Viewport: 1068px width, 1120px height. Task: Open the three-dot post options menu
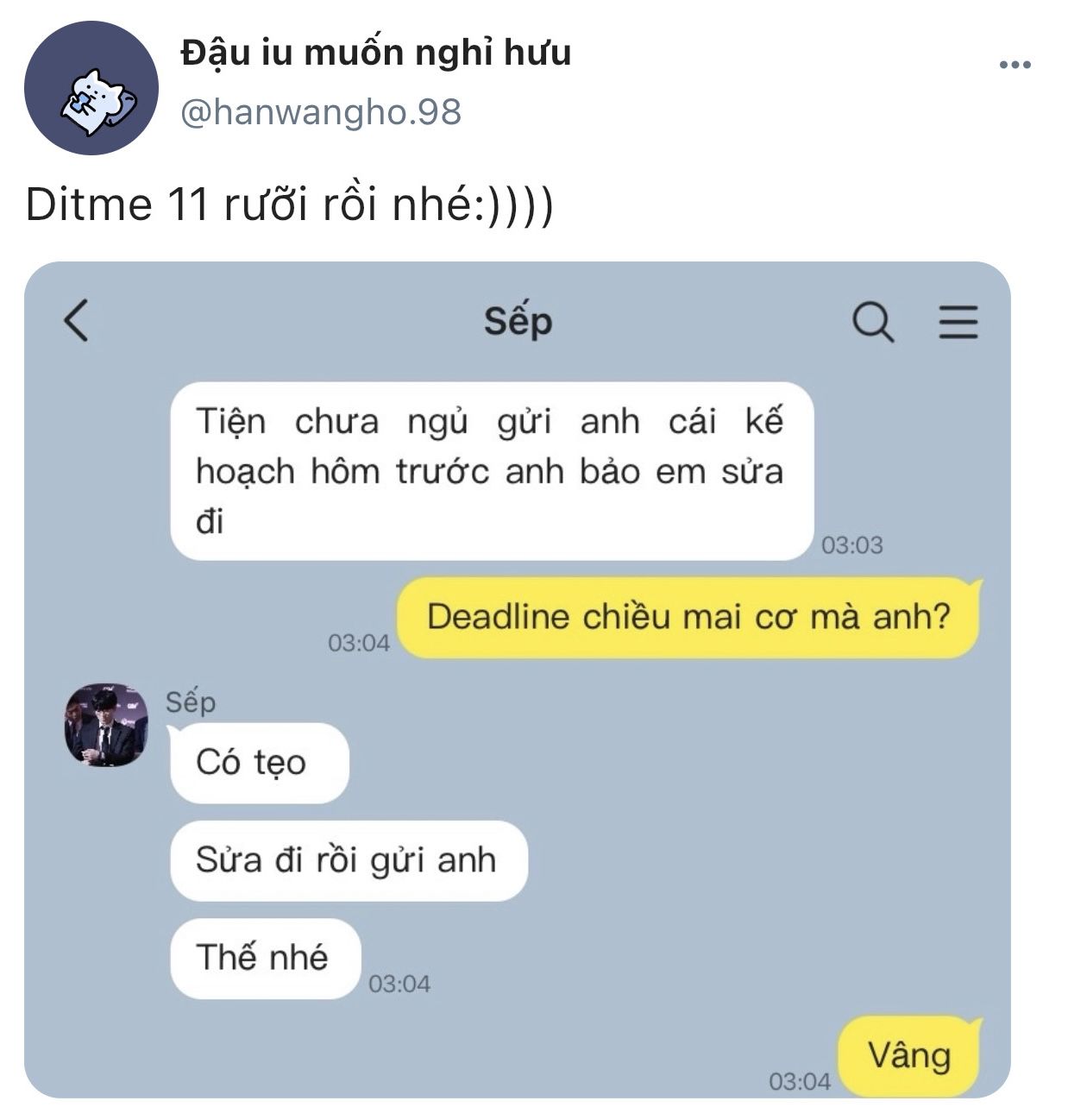pos(1015,65)
